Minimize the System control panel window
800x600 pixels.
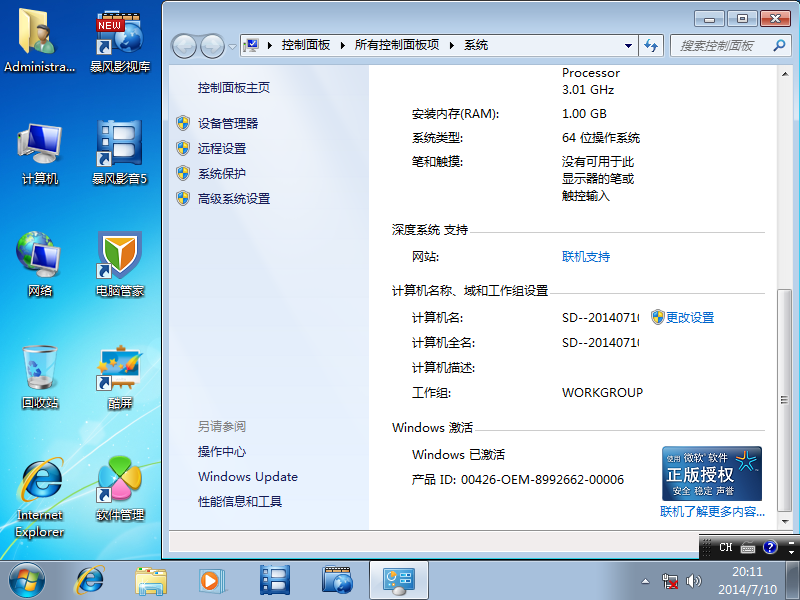pyautogui.click(x=709, y=19)
